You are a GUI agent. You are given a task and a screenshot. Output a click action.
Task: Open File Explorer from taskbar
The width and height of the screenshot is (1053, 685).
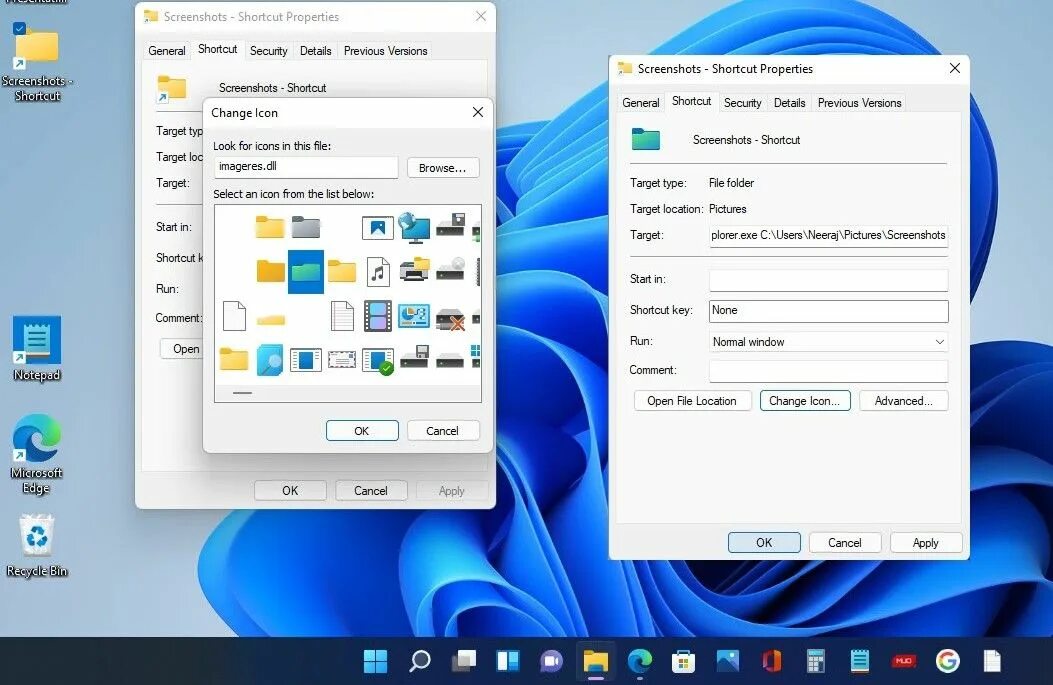pos(595,661)
